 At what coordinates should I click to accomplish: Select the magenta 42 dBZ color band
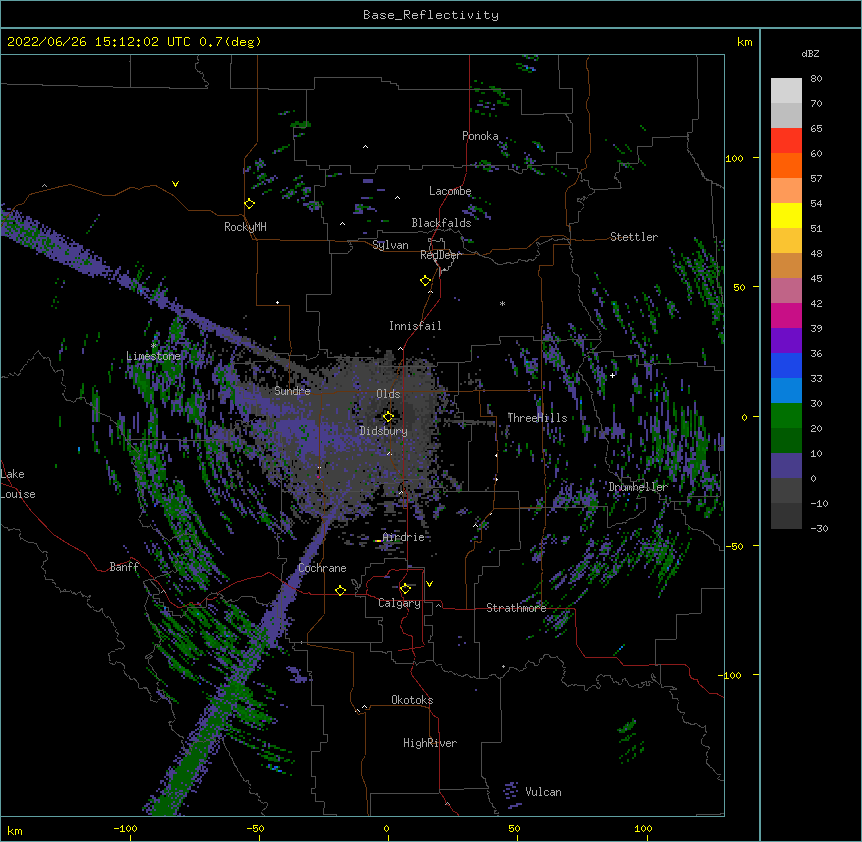click(786, 315)
